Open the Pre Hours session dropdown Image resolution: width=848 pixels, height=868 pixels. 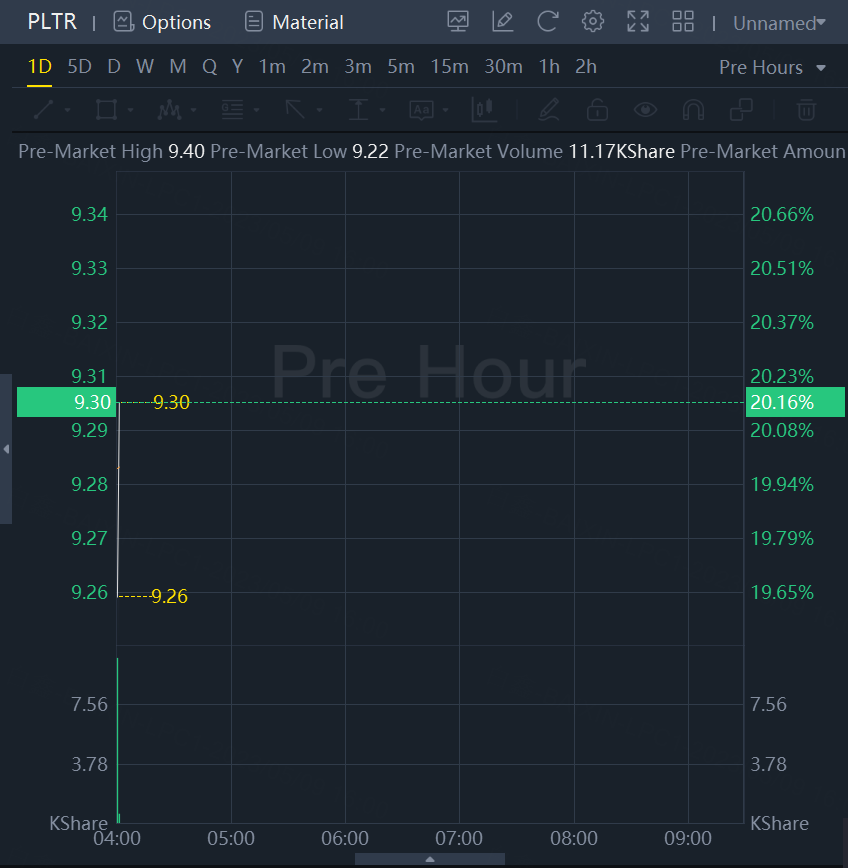pyautogui.click(x=772, y=67)
